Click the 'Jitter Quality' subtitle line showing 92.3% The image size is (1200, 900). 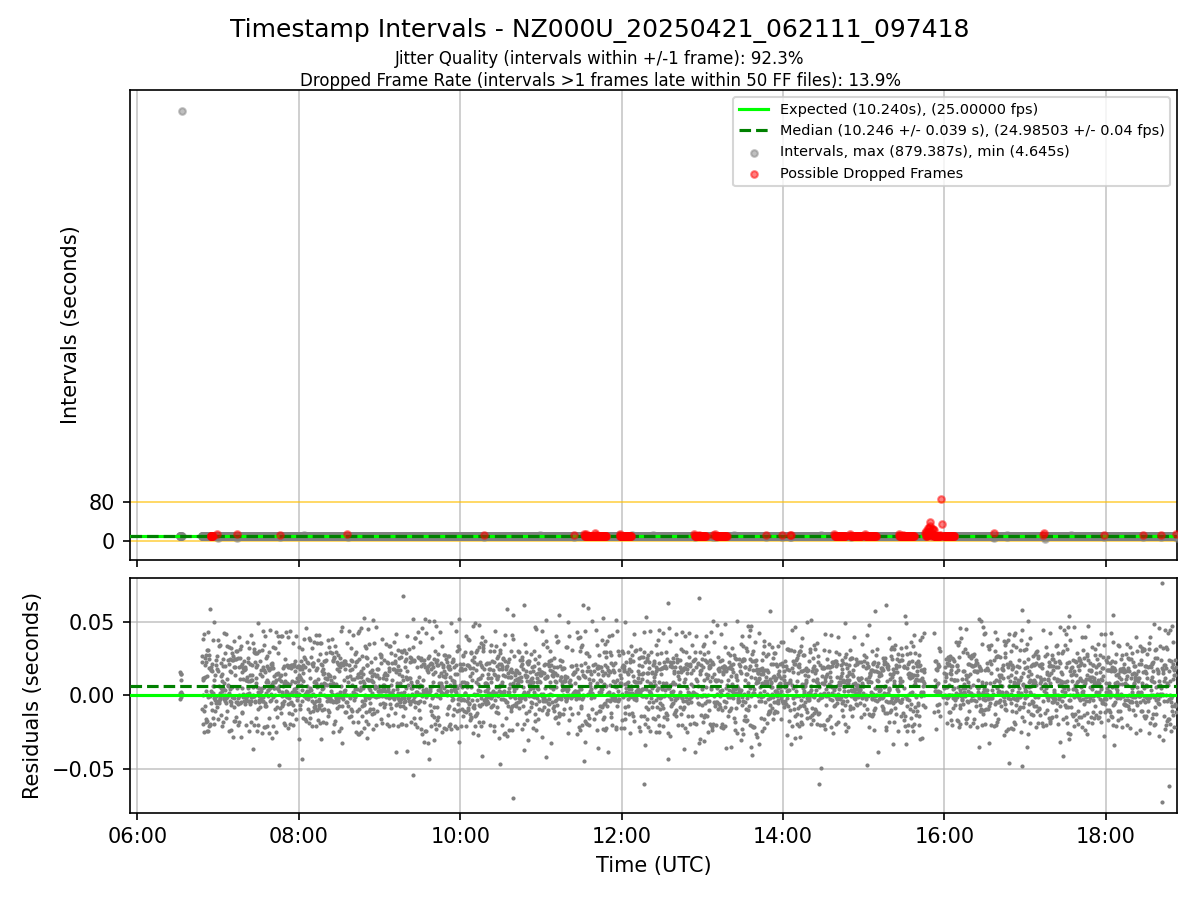pos(599,59)
